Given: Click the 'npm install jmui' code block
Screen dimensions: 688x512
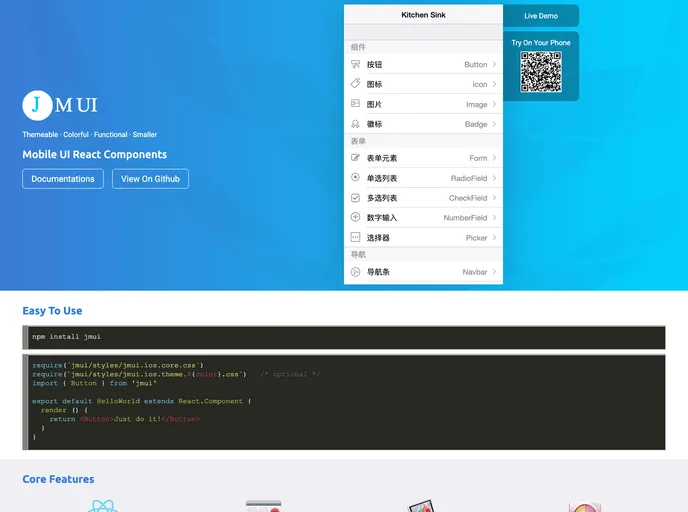Looking at the screenshot, I should (x=344, y=337).
